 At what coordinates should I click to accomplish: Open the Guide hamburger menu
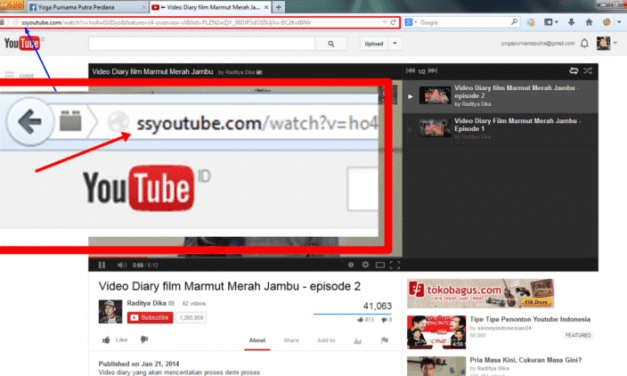click(x=10, y=75)
